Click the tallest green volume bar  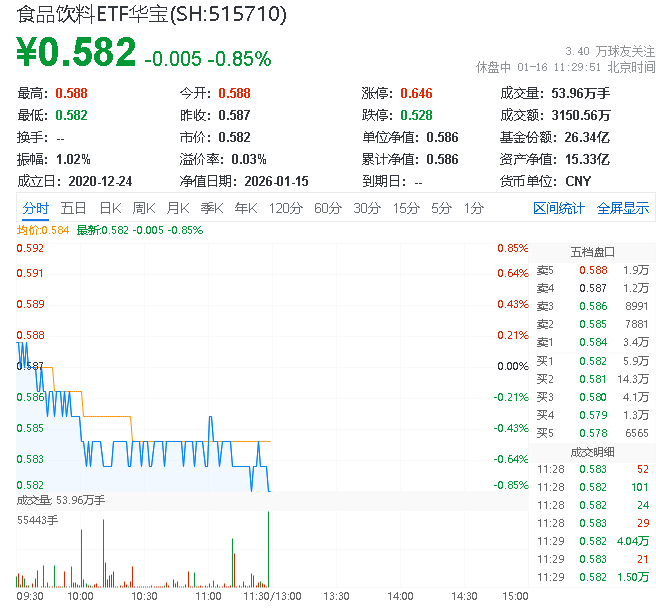coord(269,548)
